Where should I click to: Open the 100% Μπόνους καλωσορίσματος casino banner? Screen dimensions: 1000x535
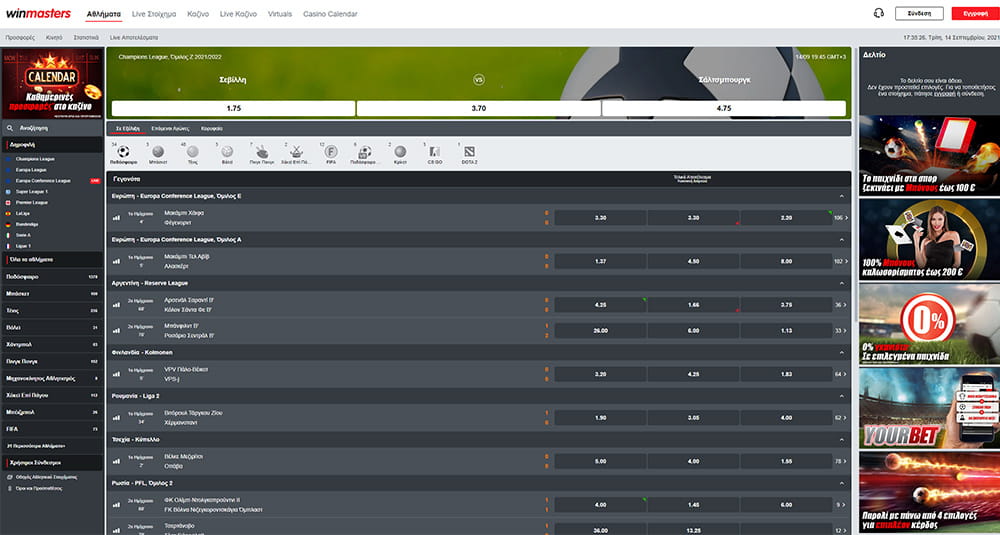click(929, 239)
